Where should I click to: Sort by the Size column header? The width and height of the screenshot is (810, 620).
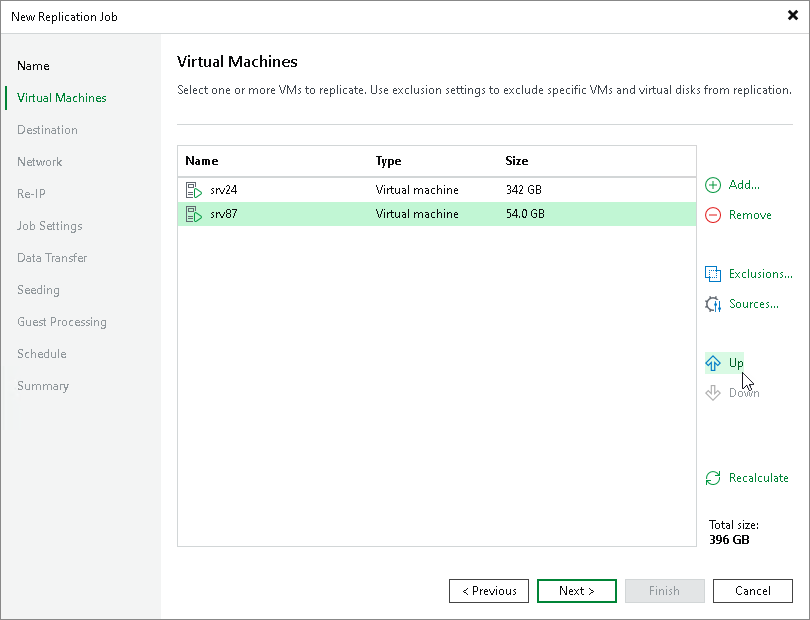pyautogui.click(x=517, y=161)
